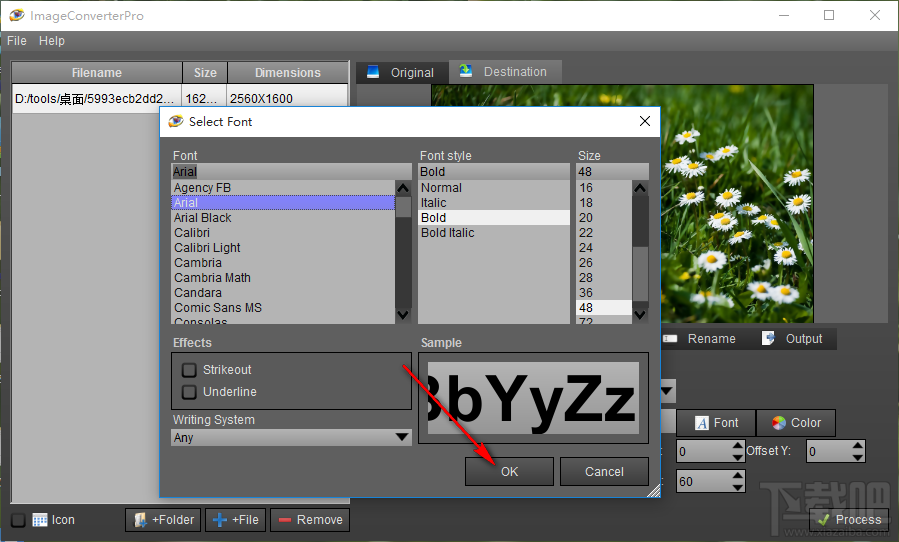Pick Candara in font list
Image resolution: width=899 pixels, height=542 pixels.
tap(283, 293)
